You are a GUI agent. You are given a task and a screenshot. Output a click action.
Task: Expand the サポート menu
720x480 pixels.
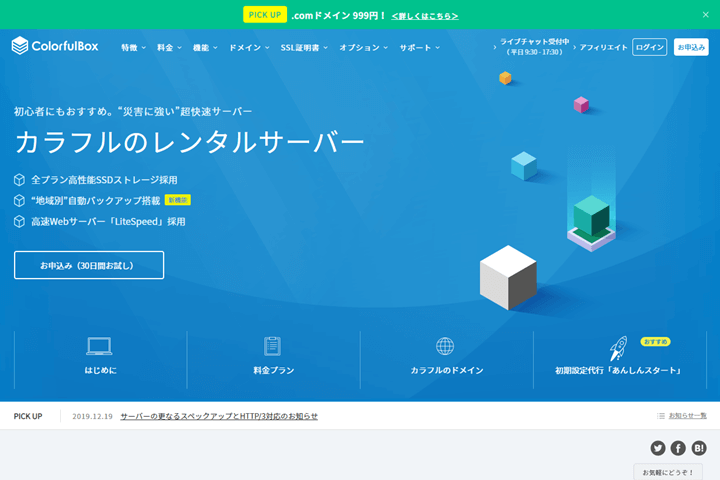(x=419, y=47)
